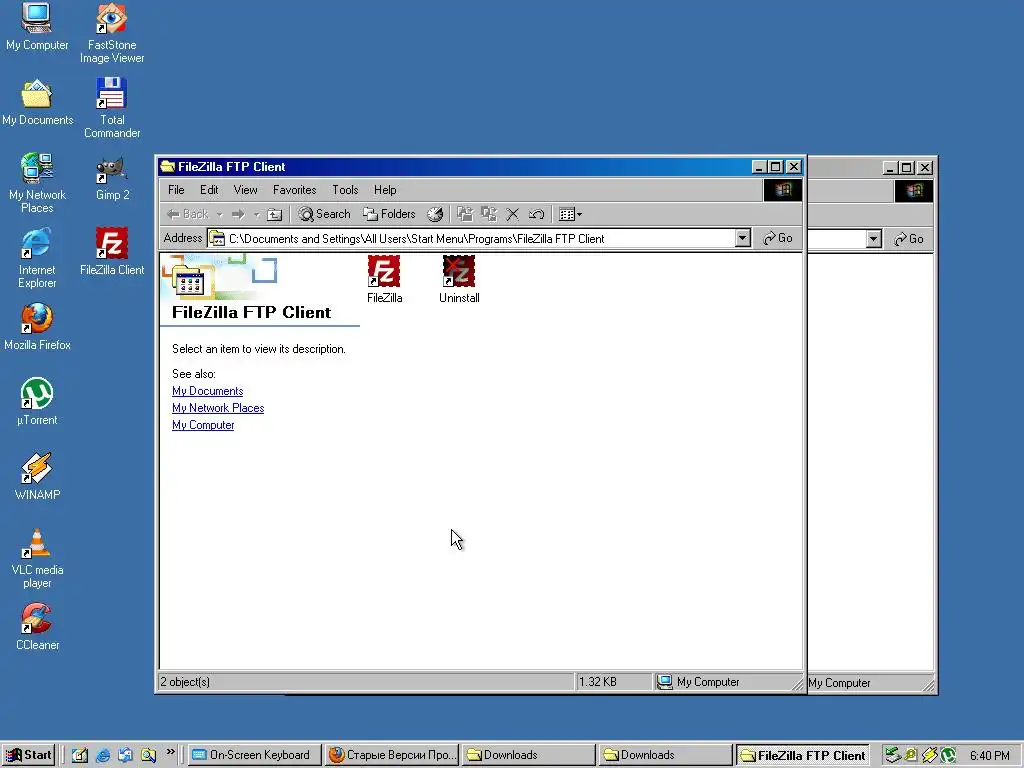Click the Windows logo throbber in FileZilla window
This screenshot has width=1024, height=768.
click(x=782, y=190)
